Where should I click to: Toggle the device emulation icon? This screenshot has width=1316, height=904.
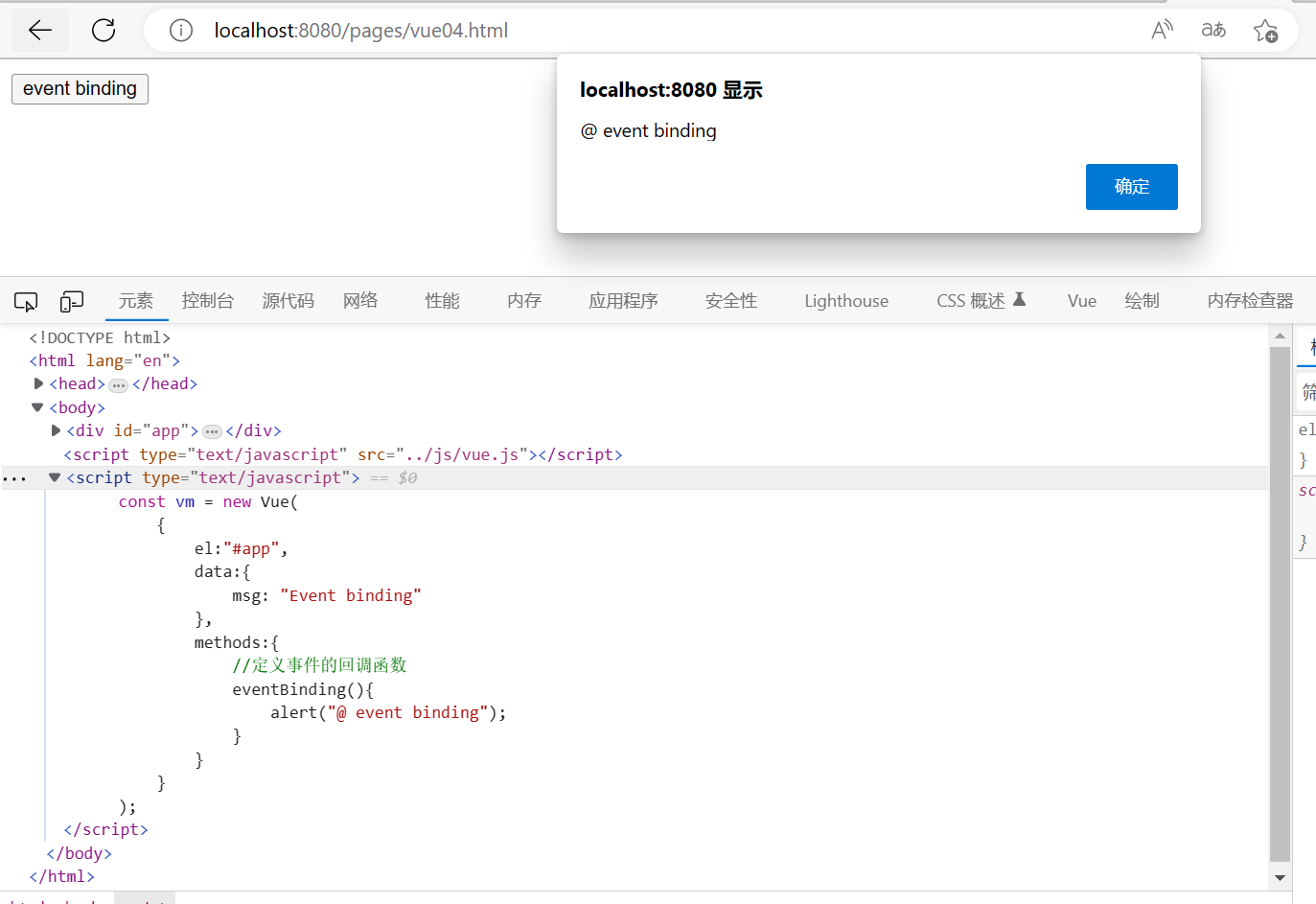click(72, 302)
